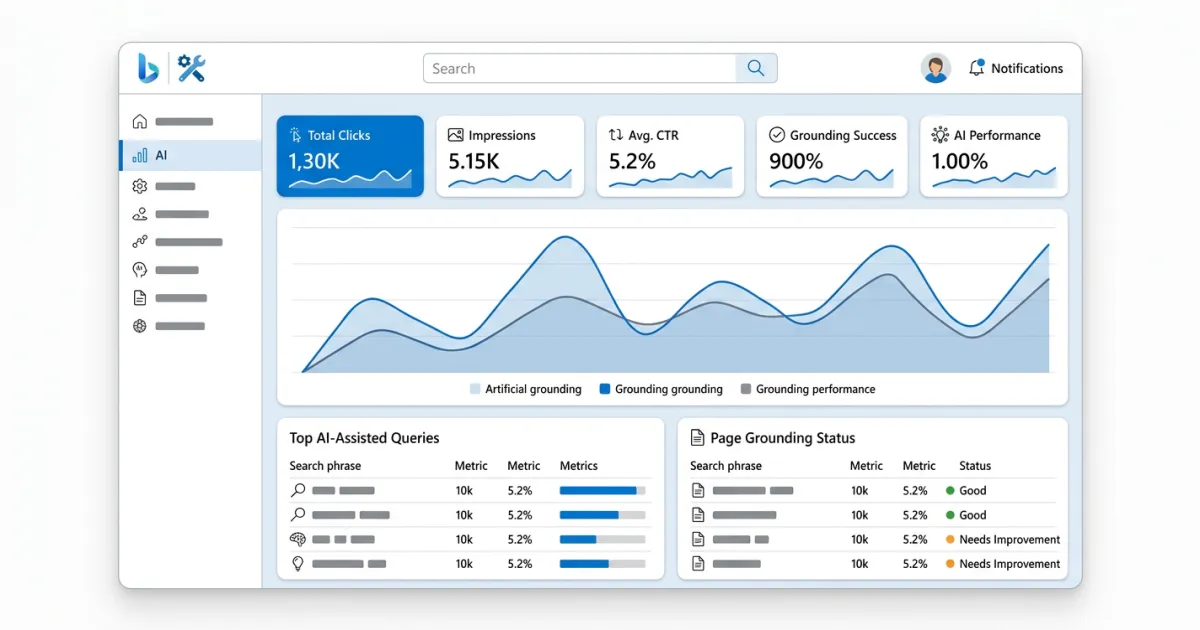The width and height of the screenshot is (1200, 630).
Task: Click the metrics bar in the lightbulb row
Action: (602, 564)
